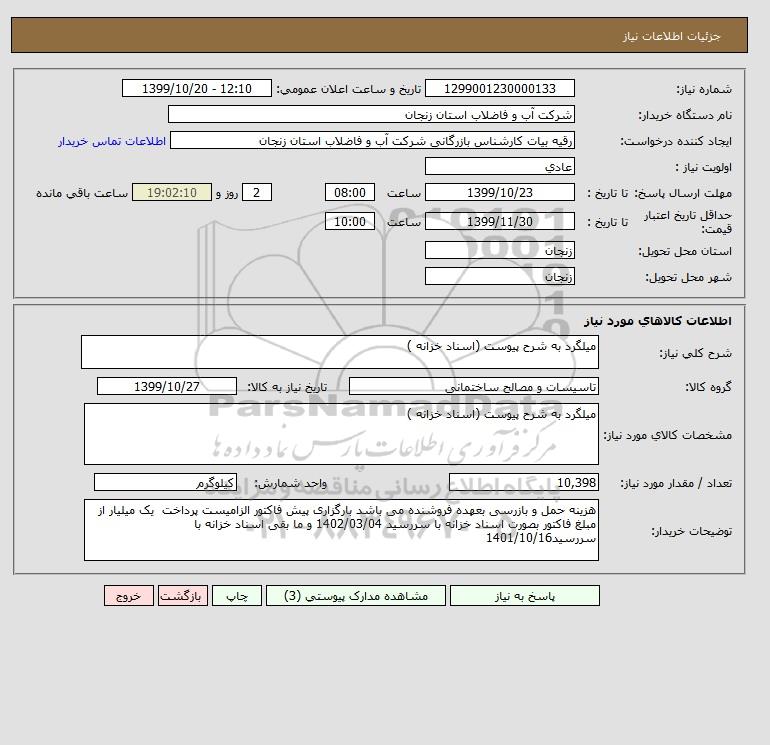Image resolution: width=770 pixels, height=745 pixels.
Task: Click the price validity date 1399/11/30
Action: coord(499,221)
